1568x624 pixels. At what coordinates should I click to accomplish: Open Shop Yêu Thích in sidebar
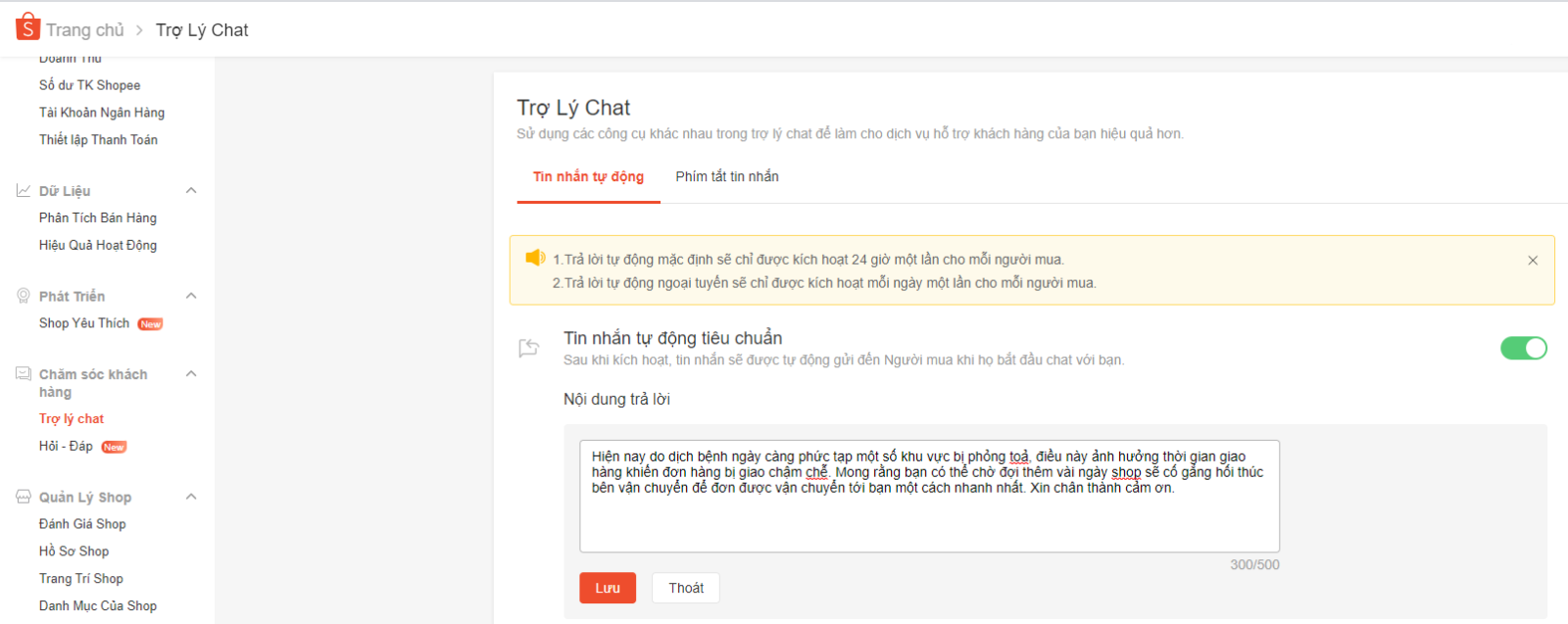pos(84,323)
